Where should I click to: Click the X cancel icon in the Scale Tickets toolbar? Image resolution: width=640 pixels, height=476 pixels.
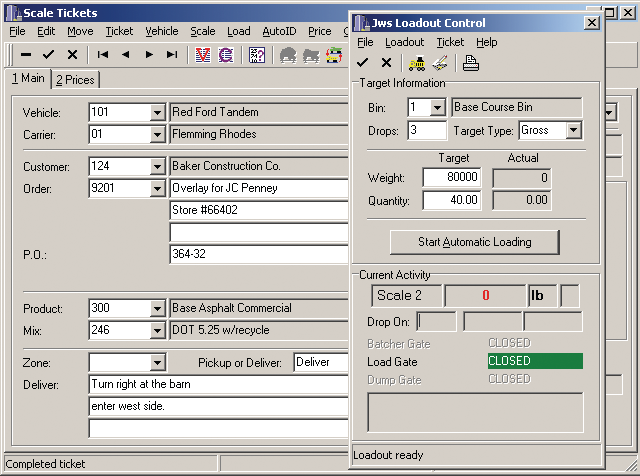click(x=72, y=54)
